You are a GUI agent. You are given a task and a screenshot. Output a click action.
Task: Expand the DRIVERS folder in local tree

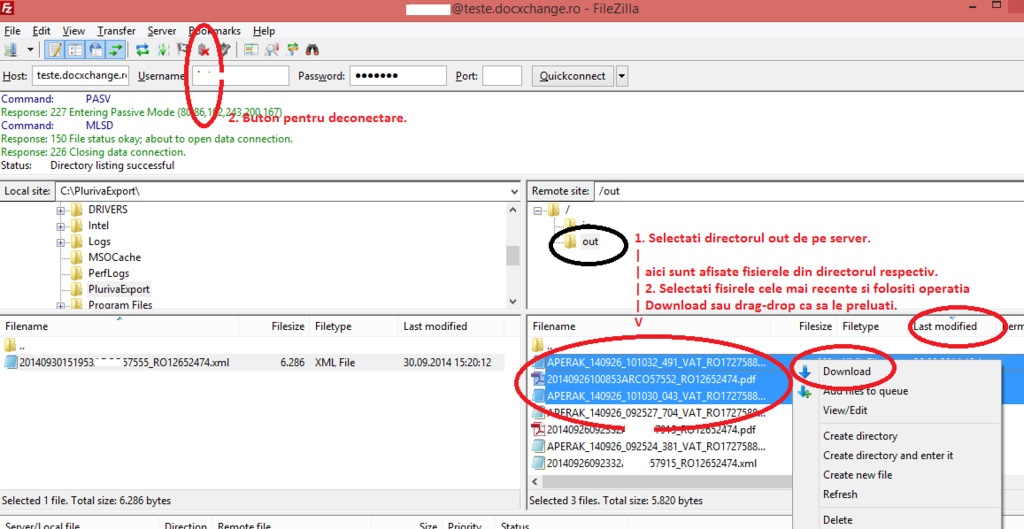click(61, 210)
